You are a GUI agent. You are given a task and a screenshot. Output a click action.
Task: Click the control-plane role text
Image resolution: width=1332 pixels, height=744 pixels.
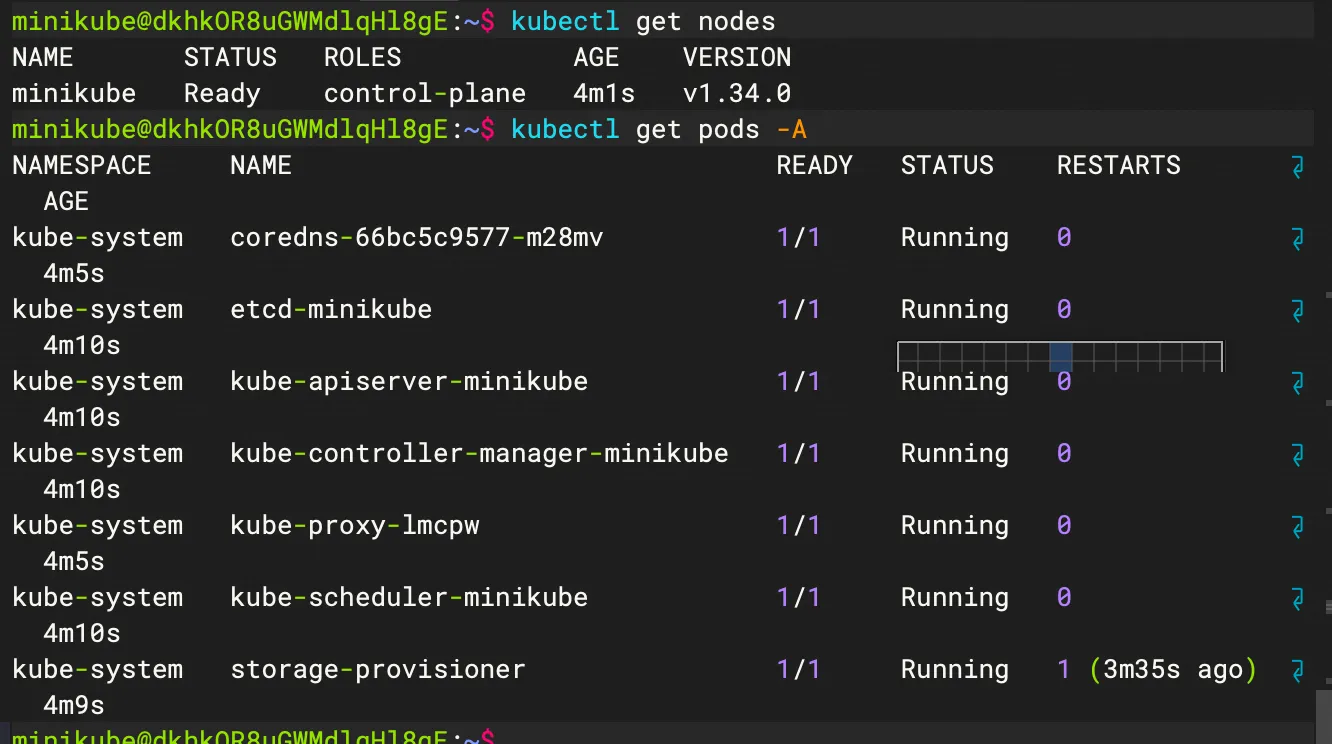point(424,93)
